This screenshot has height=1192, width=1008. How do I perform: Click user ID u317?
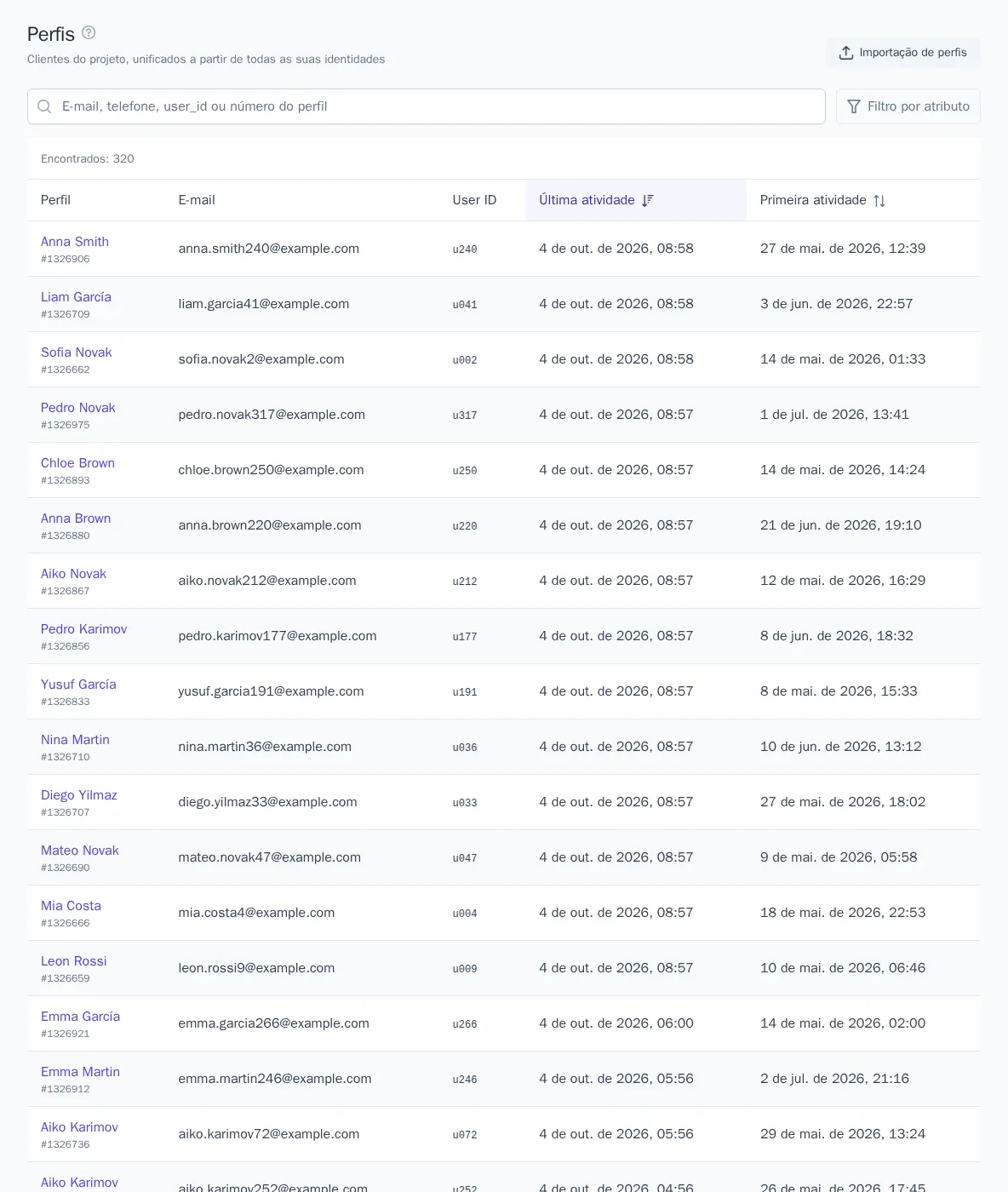click(465, 415)
